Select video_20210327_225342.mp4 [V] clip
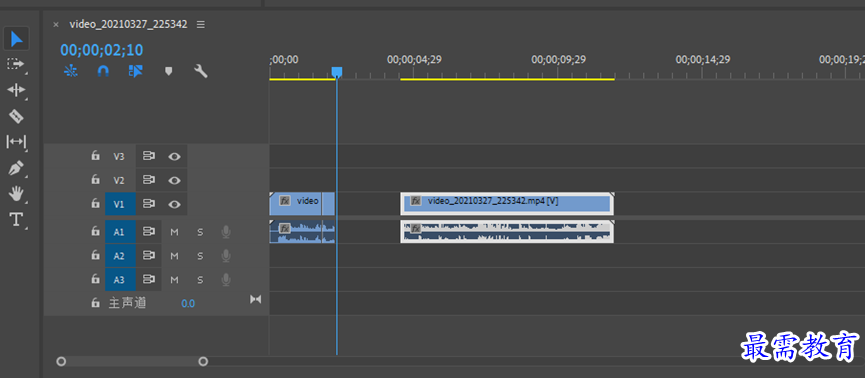Image resolution: width=865 pixels, height=378 pixels. [x=507, y=204]
